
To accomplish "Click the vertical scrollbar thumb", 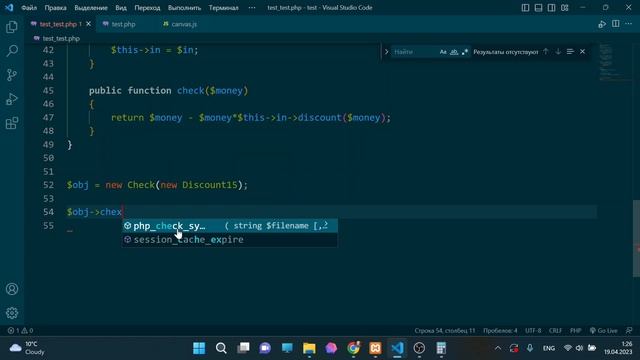I will pyautogui.click(x=636, y=238).
